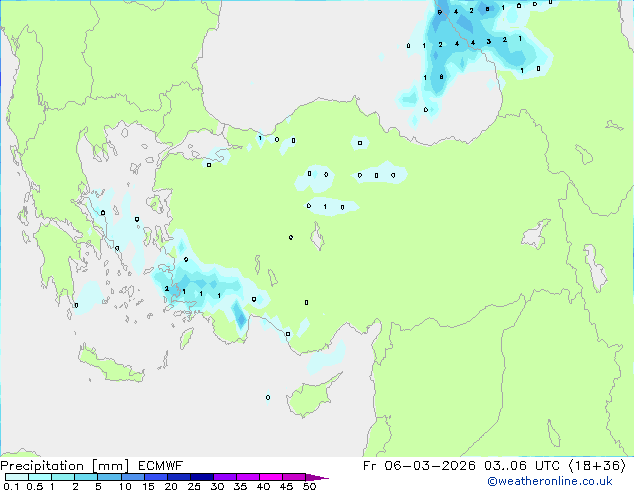This screenshot has width=634, height=490.
Task: Select the 5 mm legend color swatch
Action: click(x=109, y=477)
